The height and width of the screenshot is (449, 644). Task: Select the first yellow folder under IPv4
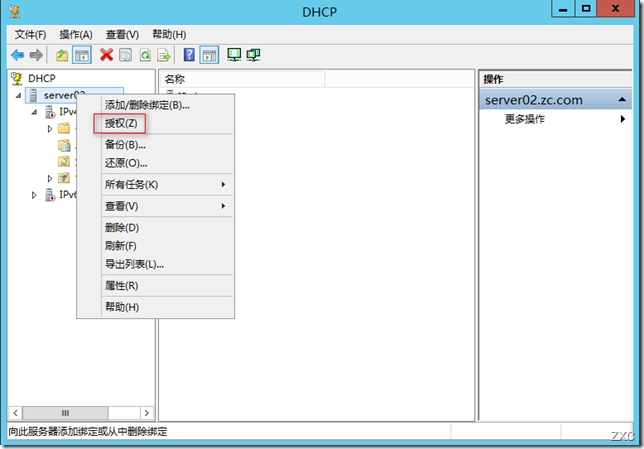[64, 129]
